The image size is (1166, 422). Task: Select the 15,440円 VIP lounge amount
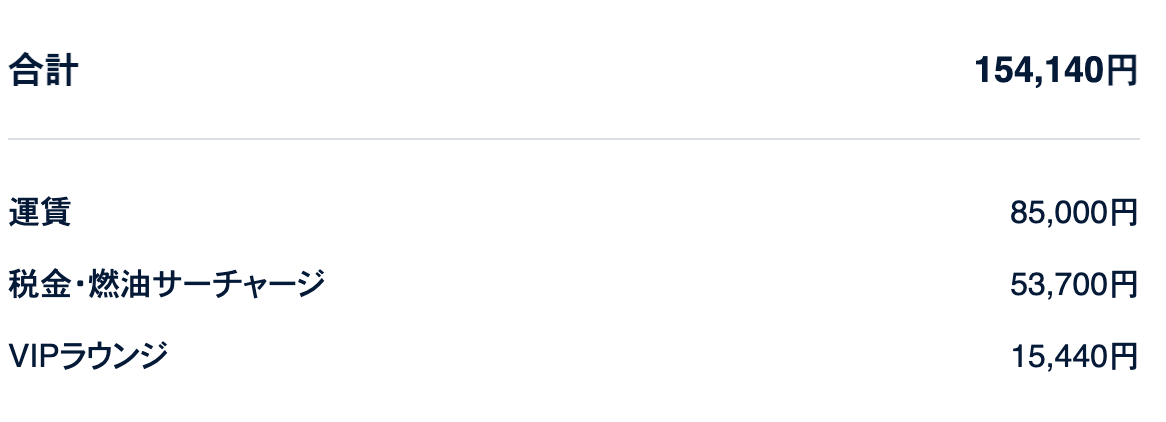tap(1075, 356)
